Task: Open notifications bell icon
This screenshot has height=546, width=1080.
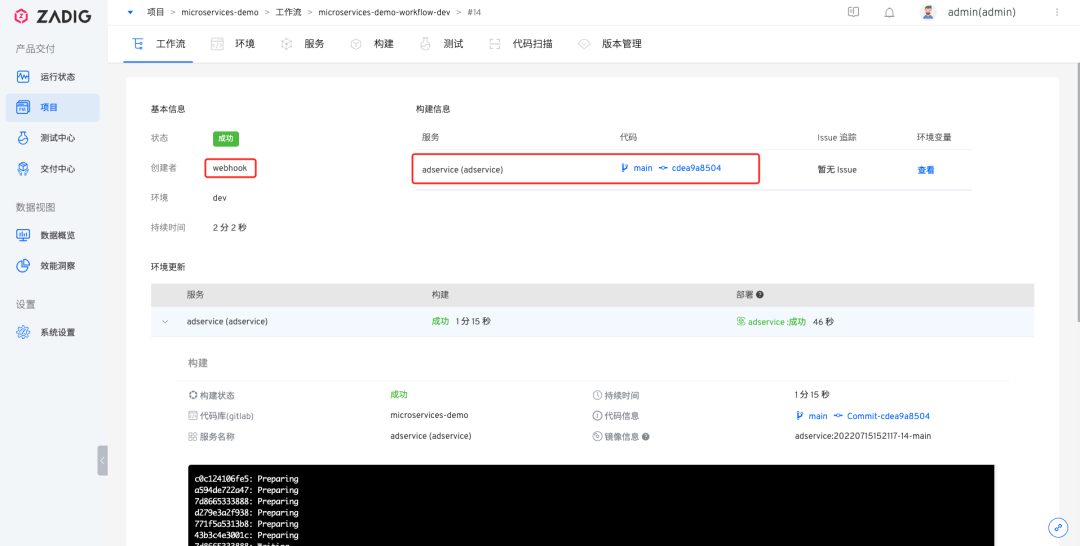Action: coord(889,12)
